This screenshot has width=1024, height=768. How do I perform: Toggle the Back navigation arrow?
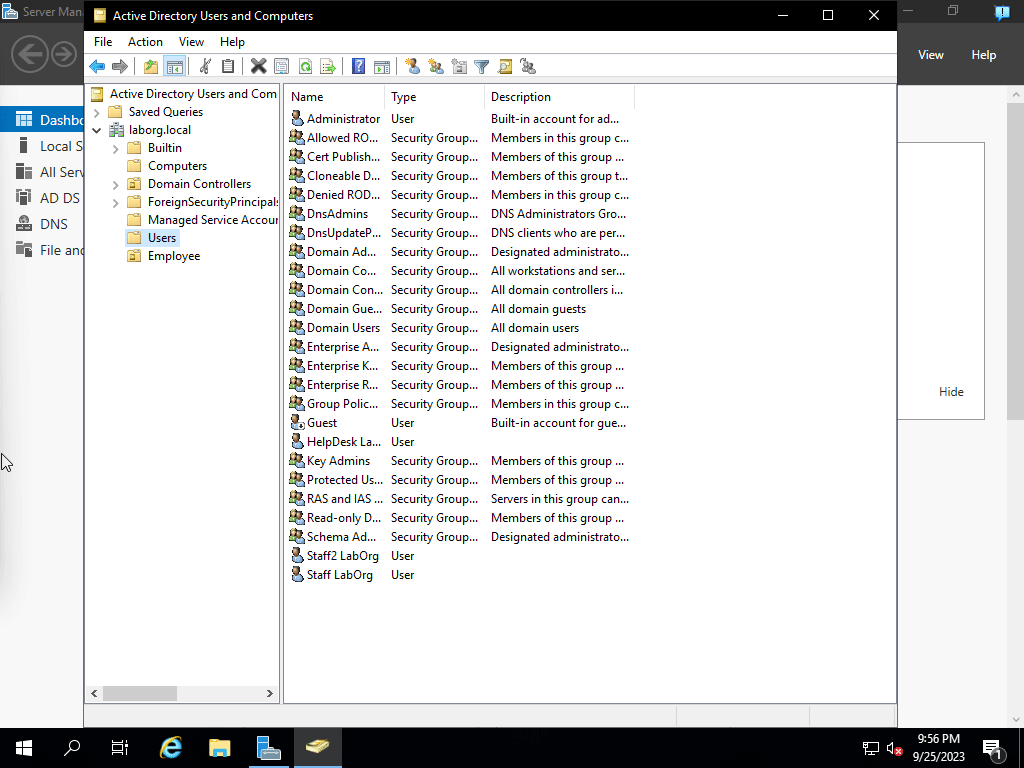pyautogui.click(x=96, y=66)
